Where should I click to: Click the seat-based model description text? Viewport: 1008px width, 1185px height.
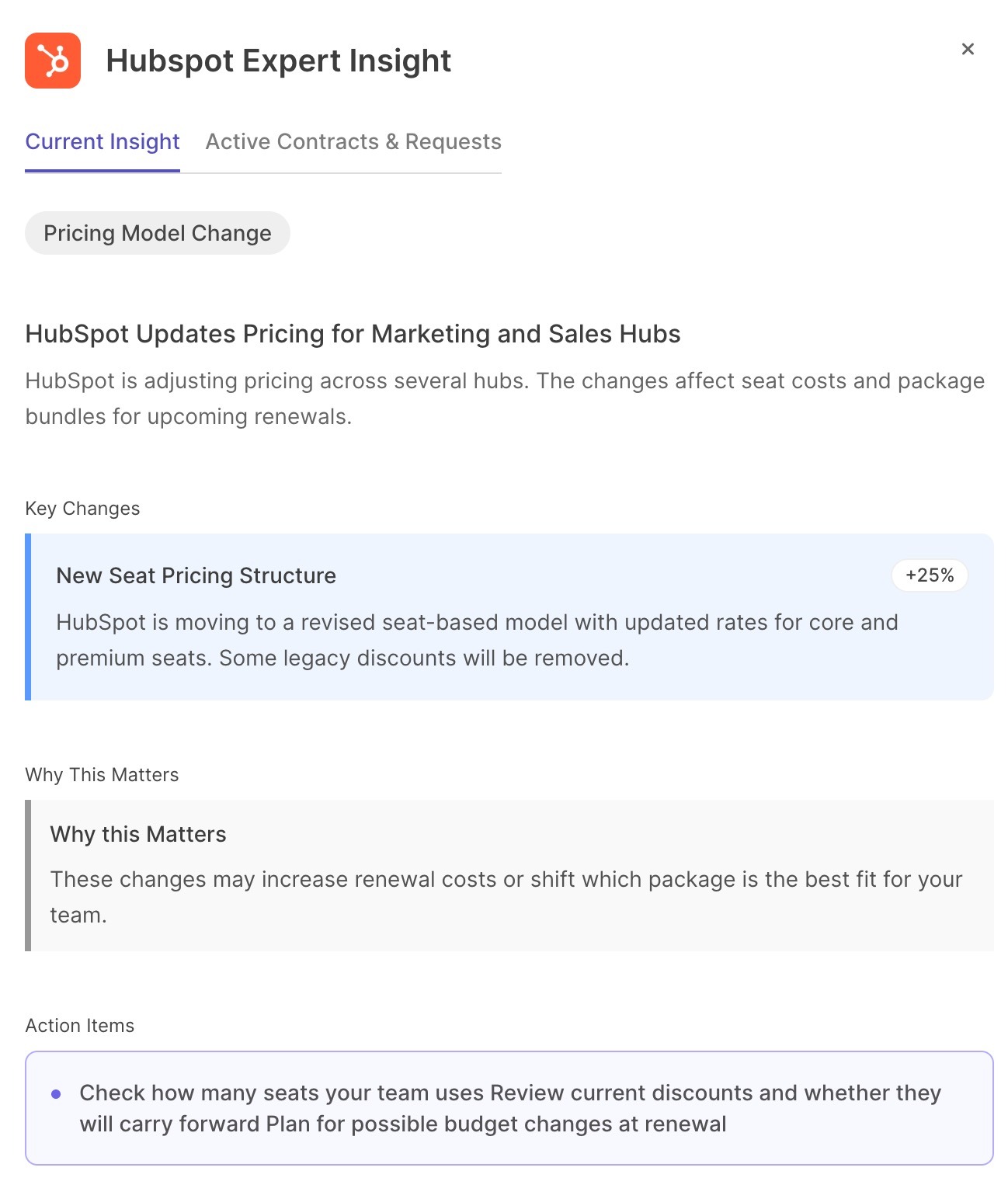click(x=477, y=640)
